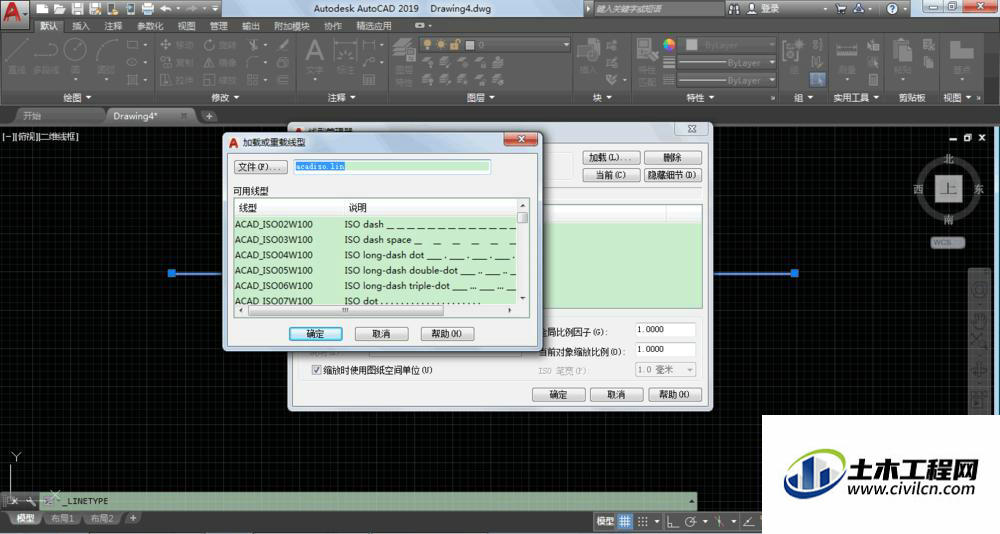Expand the 特性 panel dropdown

(x=700, y=98)
